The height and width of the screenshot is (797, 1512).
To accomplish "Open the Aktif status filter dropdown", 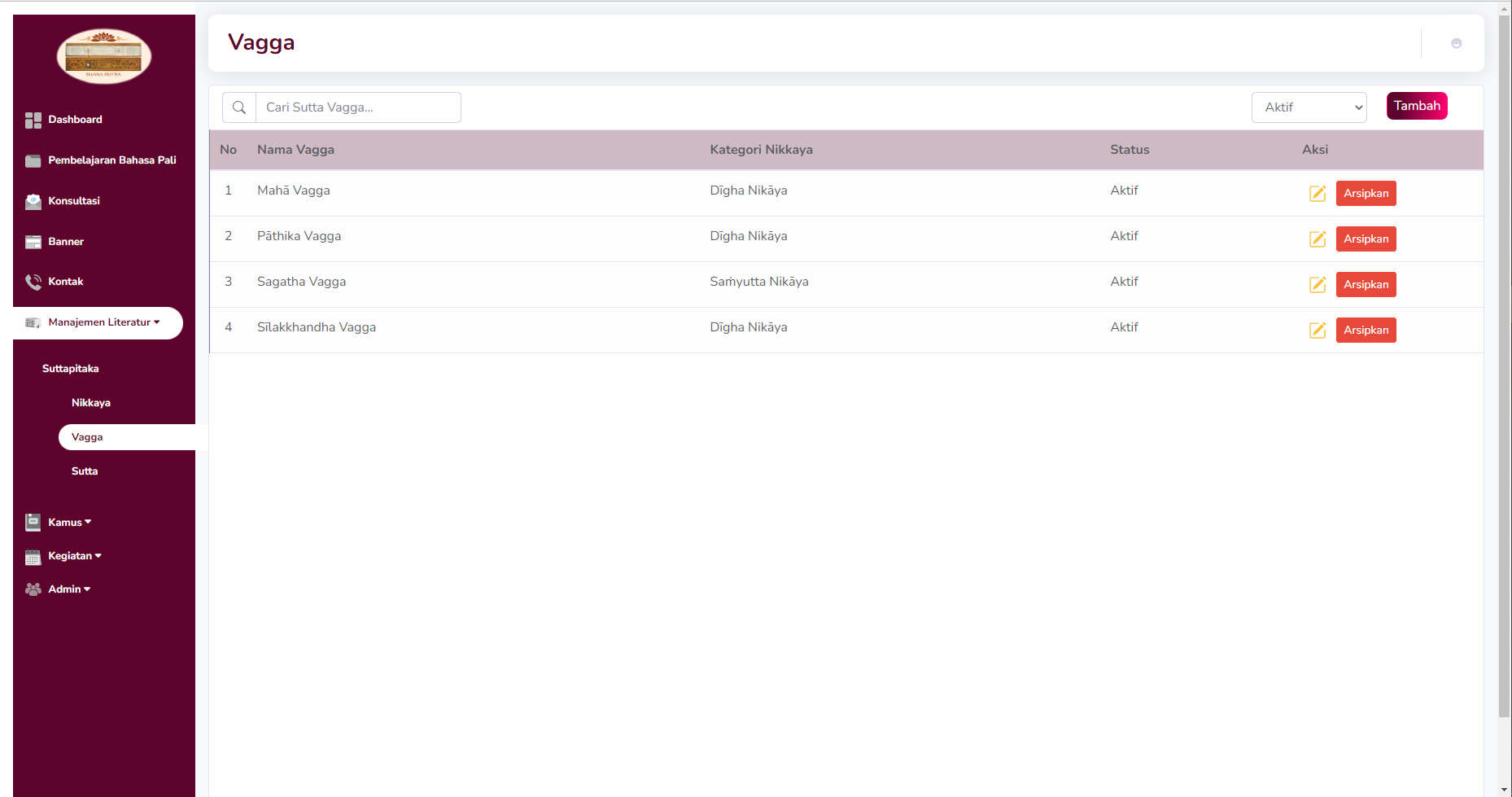I will click(x=1309, y=107).
